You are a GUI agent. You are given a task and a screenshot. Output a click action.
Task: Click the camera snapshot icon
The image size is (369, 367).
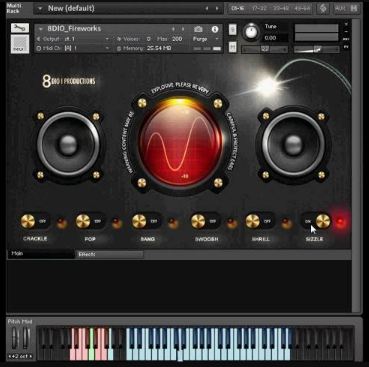click(x=198, y=29)
